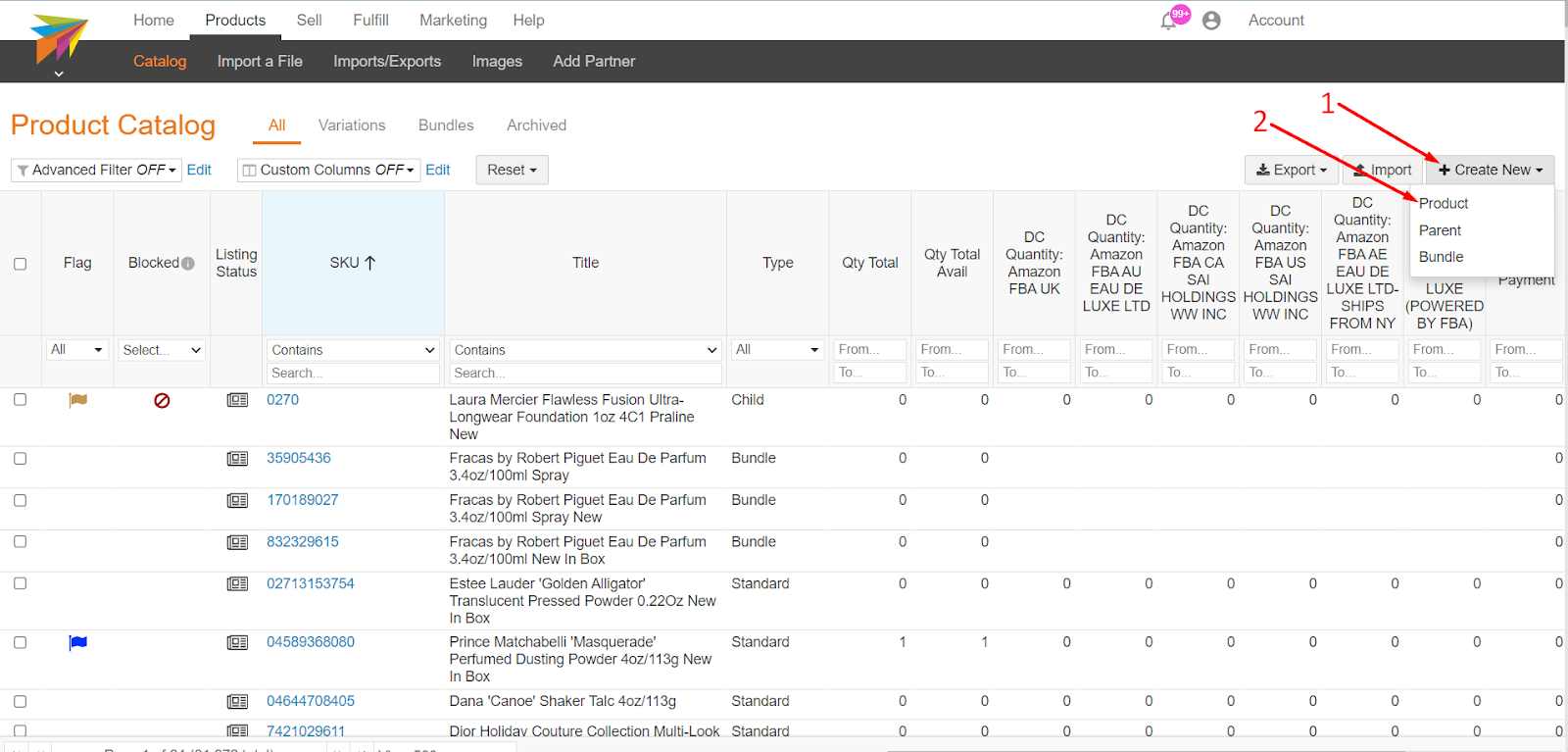1568x752 pixels.
Task: Click the blocked icon for SKU 0270
Action: (x=162, y=400)
